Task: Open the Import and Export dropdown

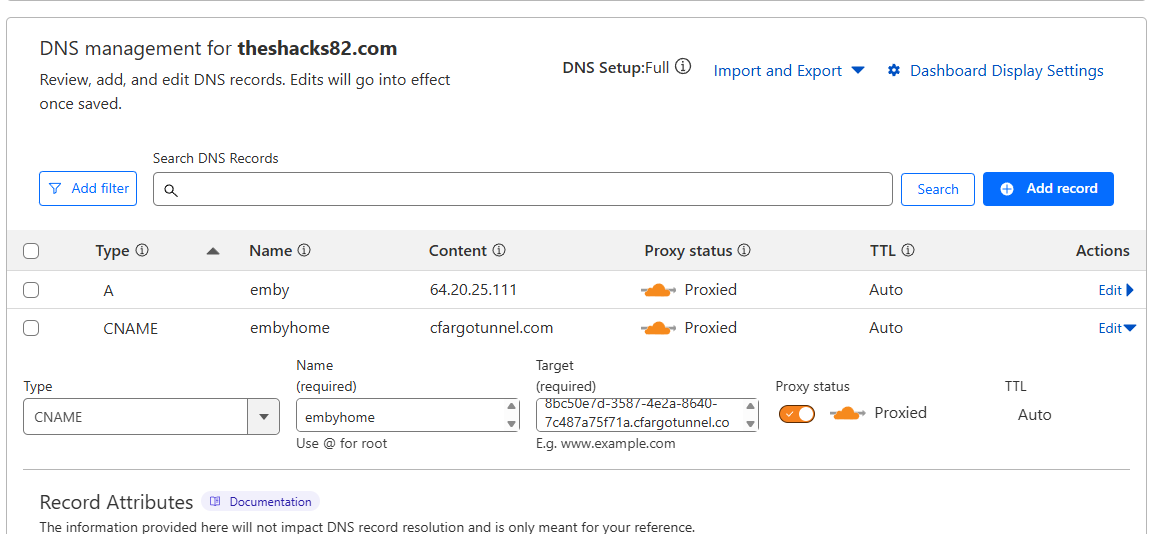Action: 789,70
